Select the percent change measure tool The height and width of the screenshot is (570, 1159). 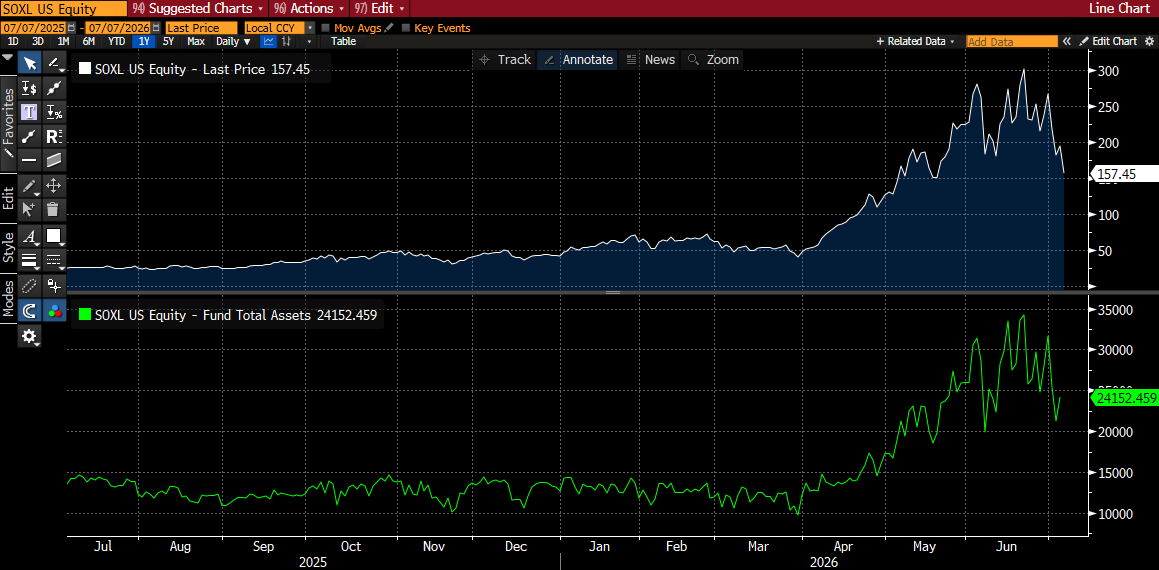click(54, 112)
